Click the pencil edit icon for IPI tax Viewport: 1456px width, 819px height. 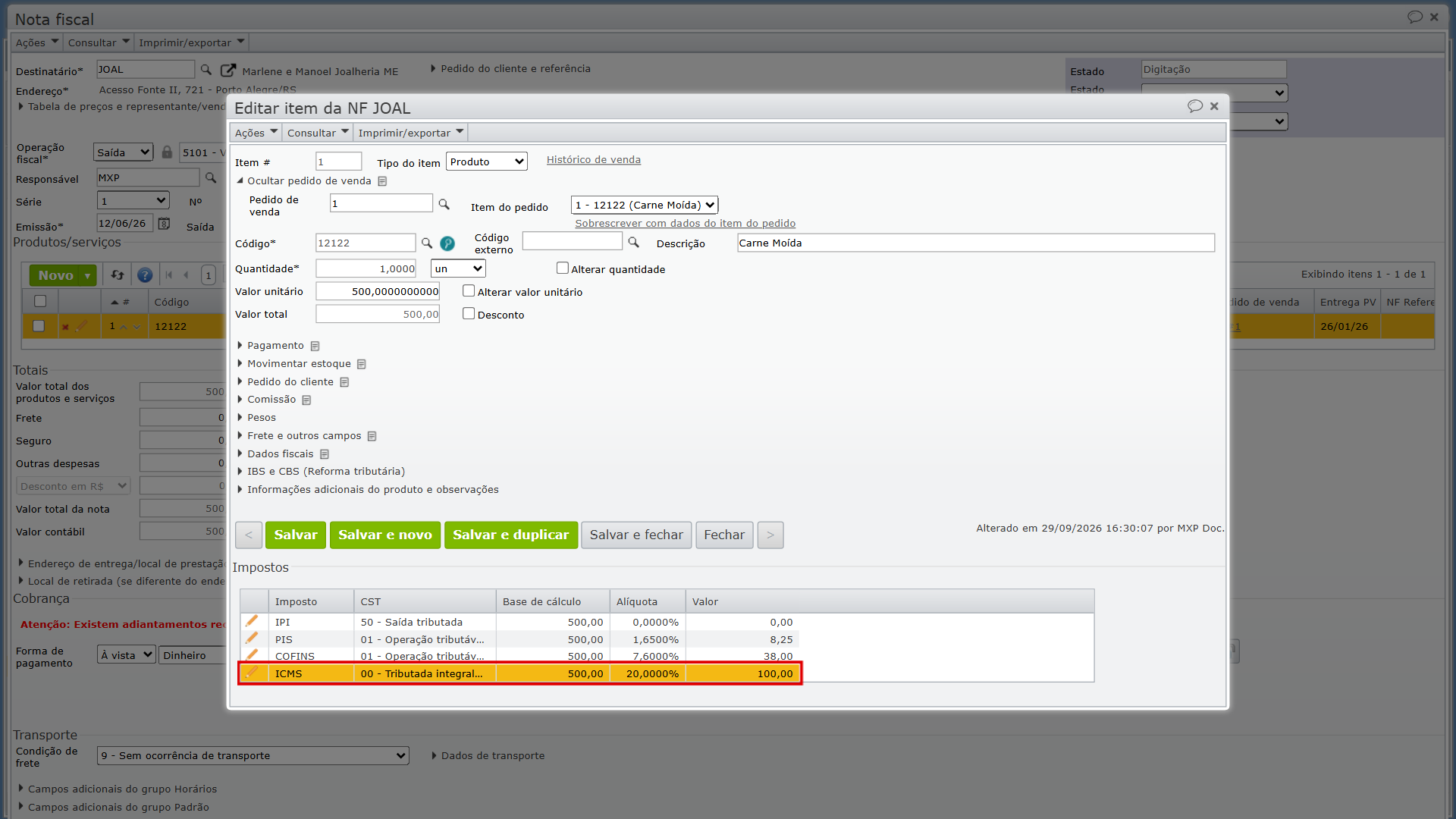(252, 621)
